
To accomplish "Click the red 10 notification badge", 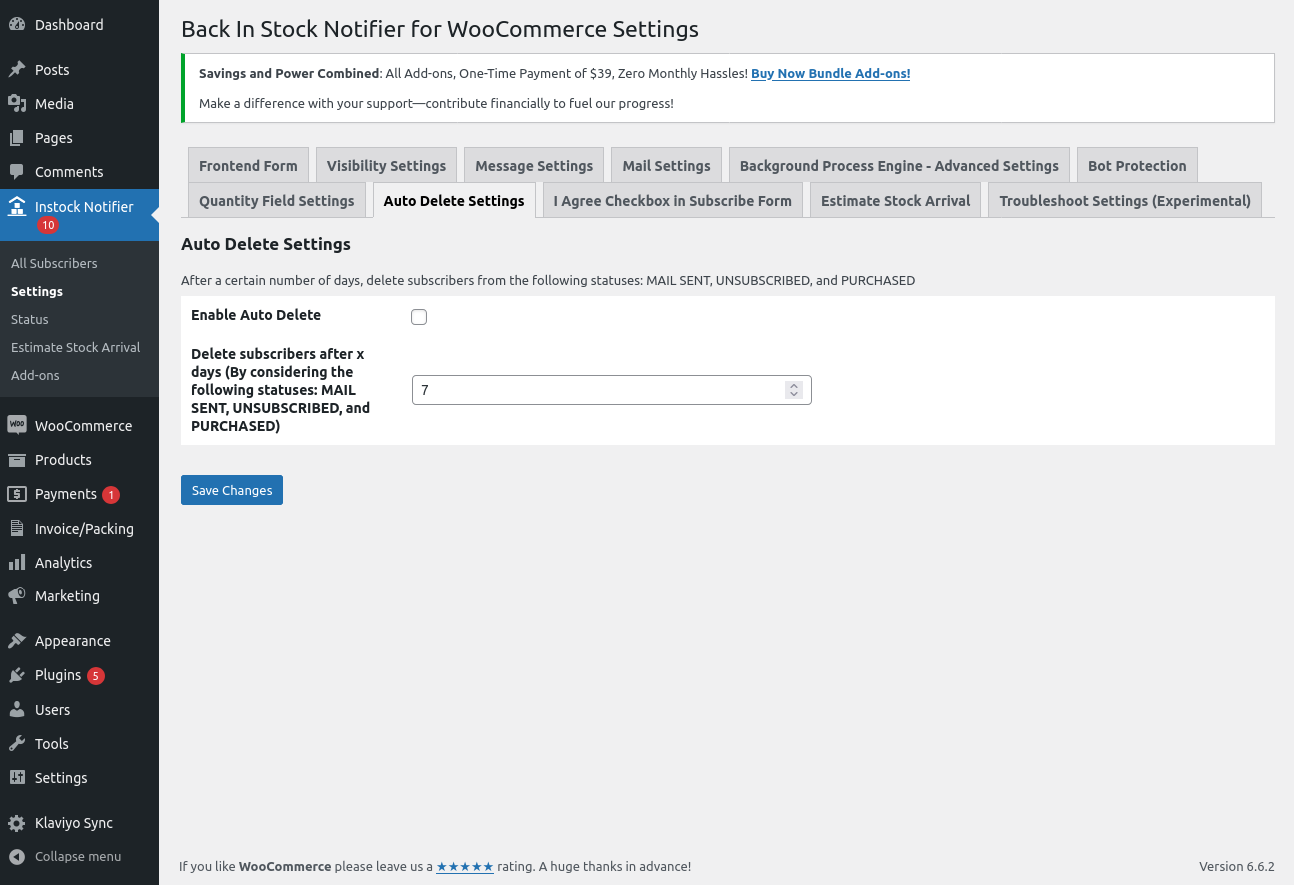I will [48, 226].
